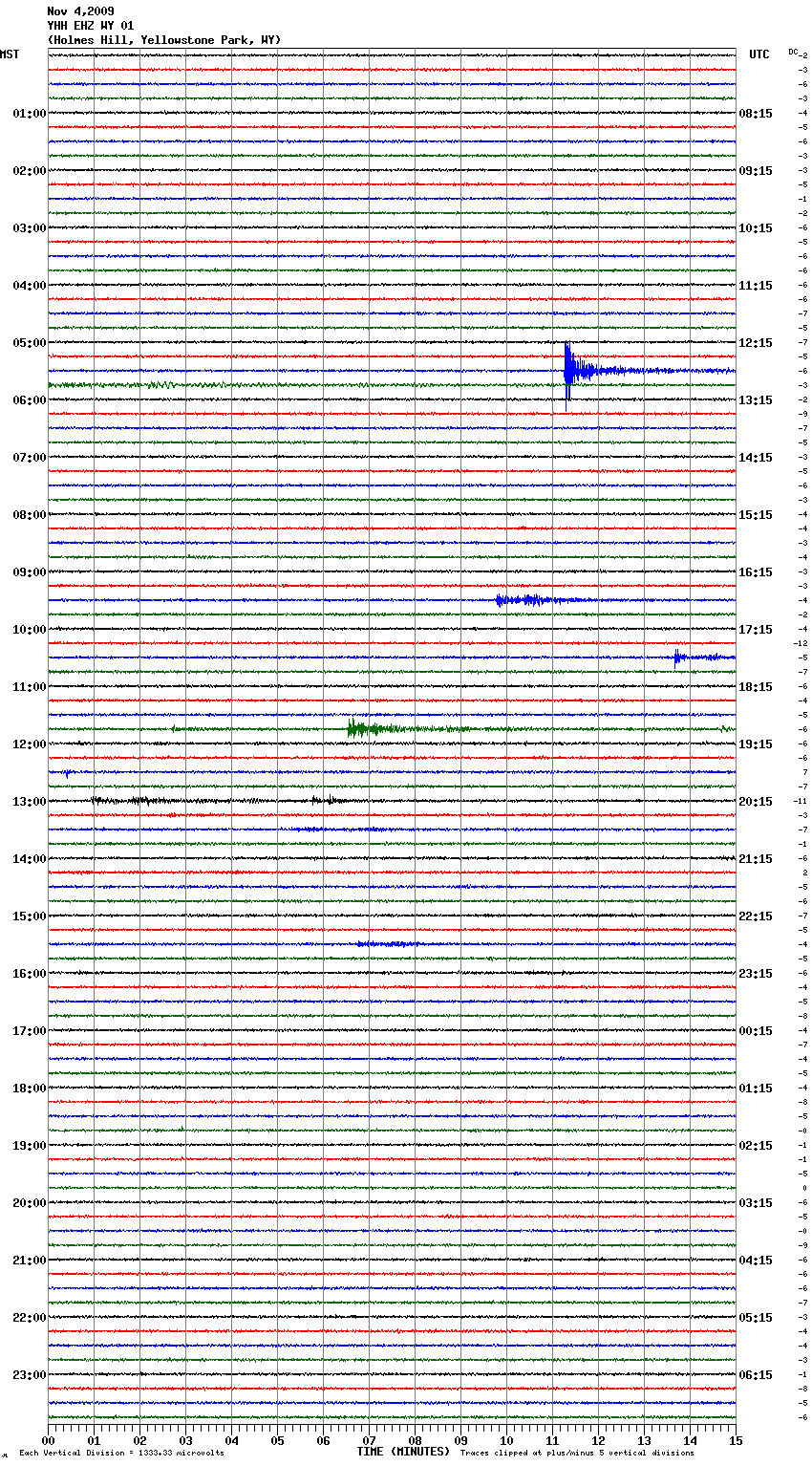The height and width of the screenshot is (1466, 812).
Task: Select the station code YHH EHZ WY 01
Action: [x=91, y=26]
